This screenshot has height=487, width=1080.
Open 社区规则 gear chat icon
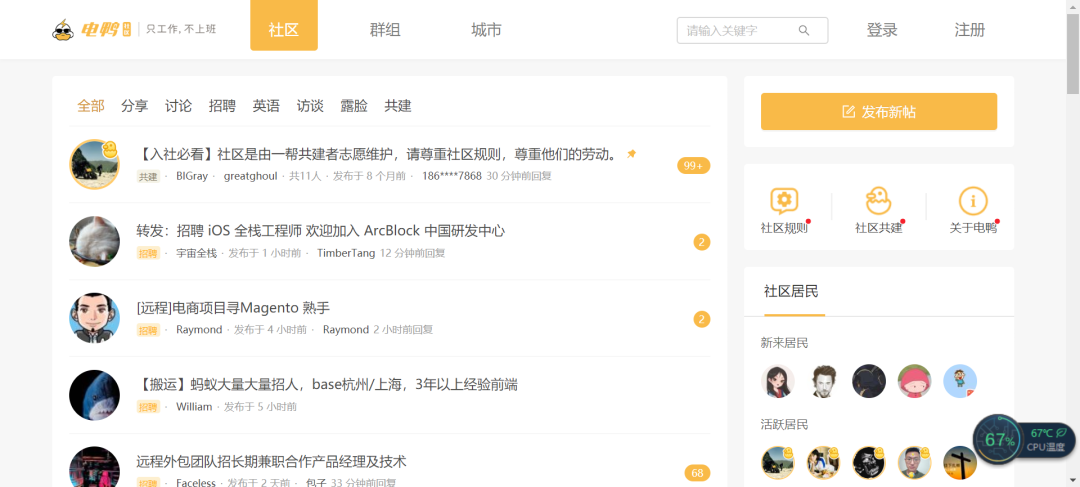click(x=784, y=201)
